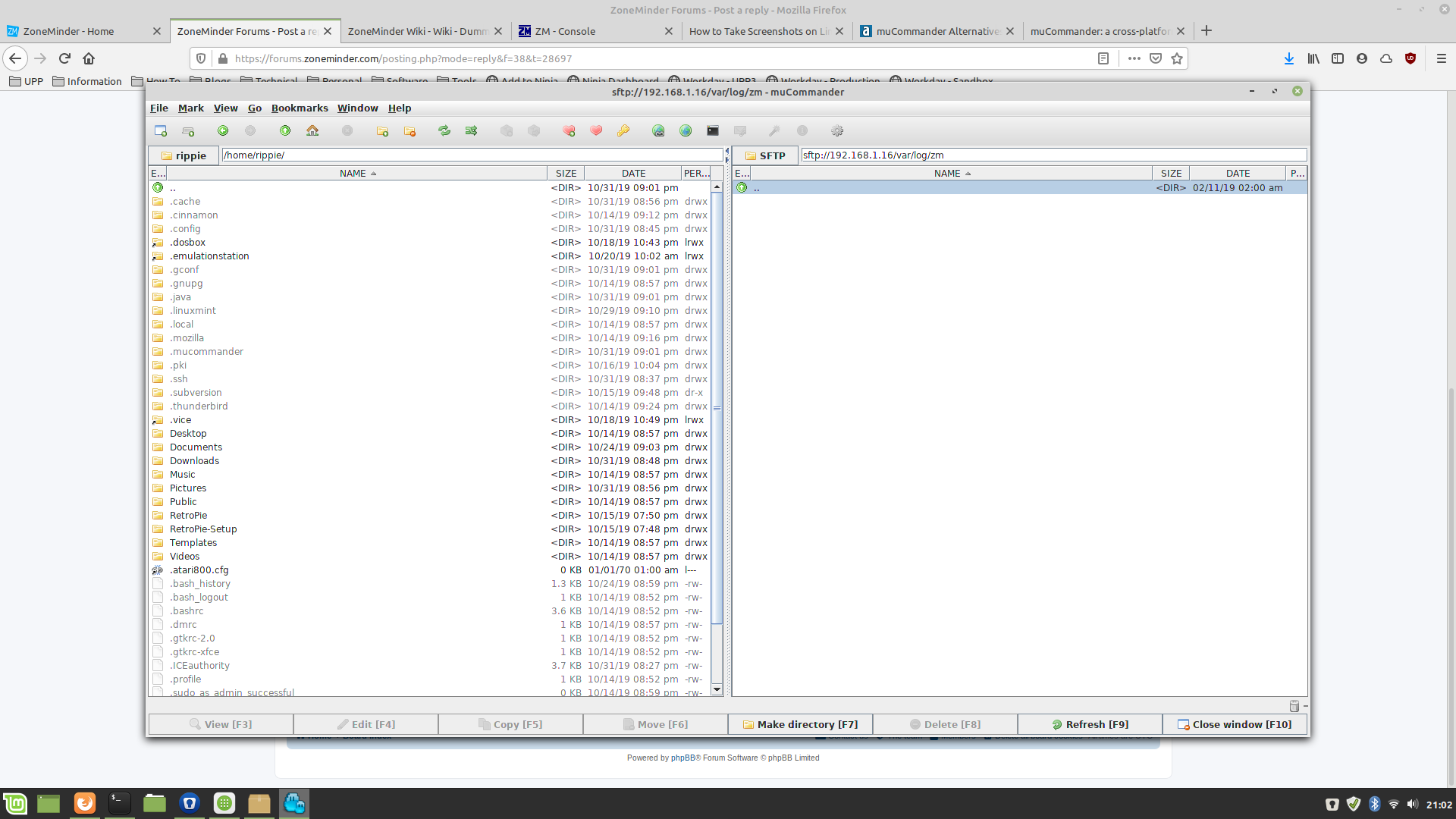Screen dimensions: 1456x819
Task: Open SFTP drive selector dropdown
Action: (x=765, y=155)
